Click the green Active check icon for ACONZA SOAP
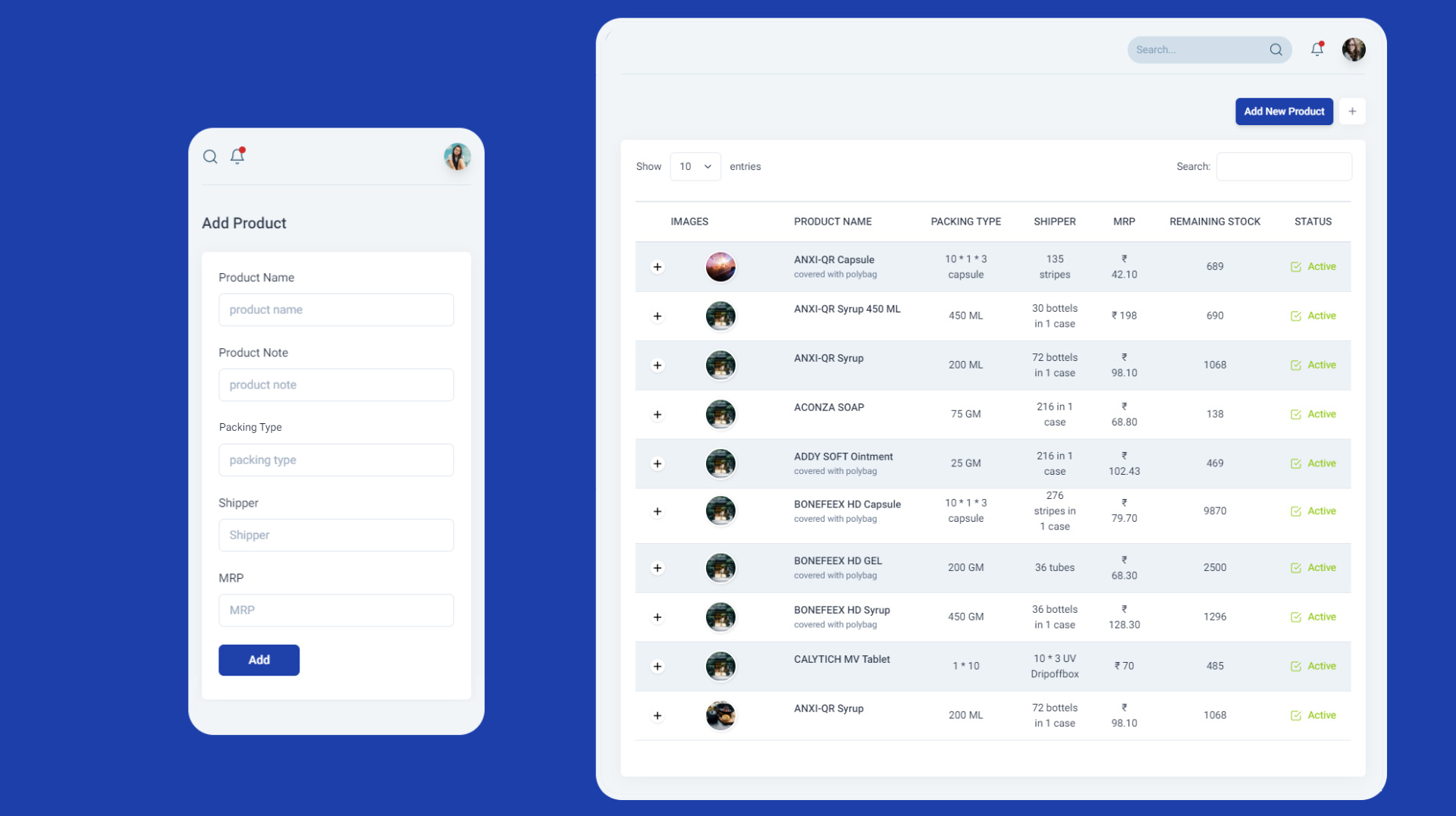The width and height of the screenshot is (1456, 816). 1297,414
